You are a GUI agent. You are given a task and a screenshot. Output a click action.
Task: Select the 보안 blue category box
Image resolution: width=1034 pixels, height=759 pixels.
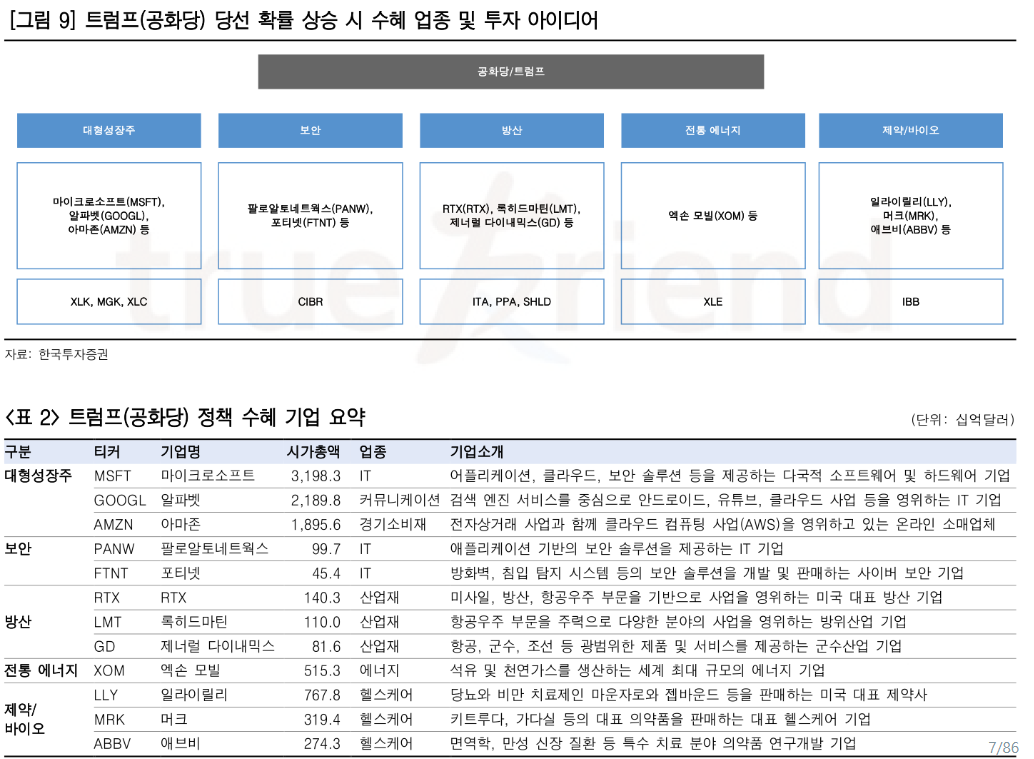click(310, 130)
